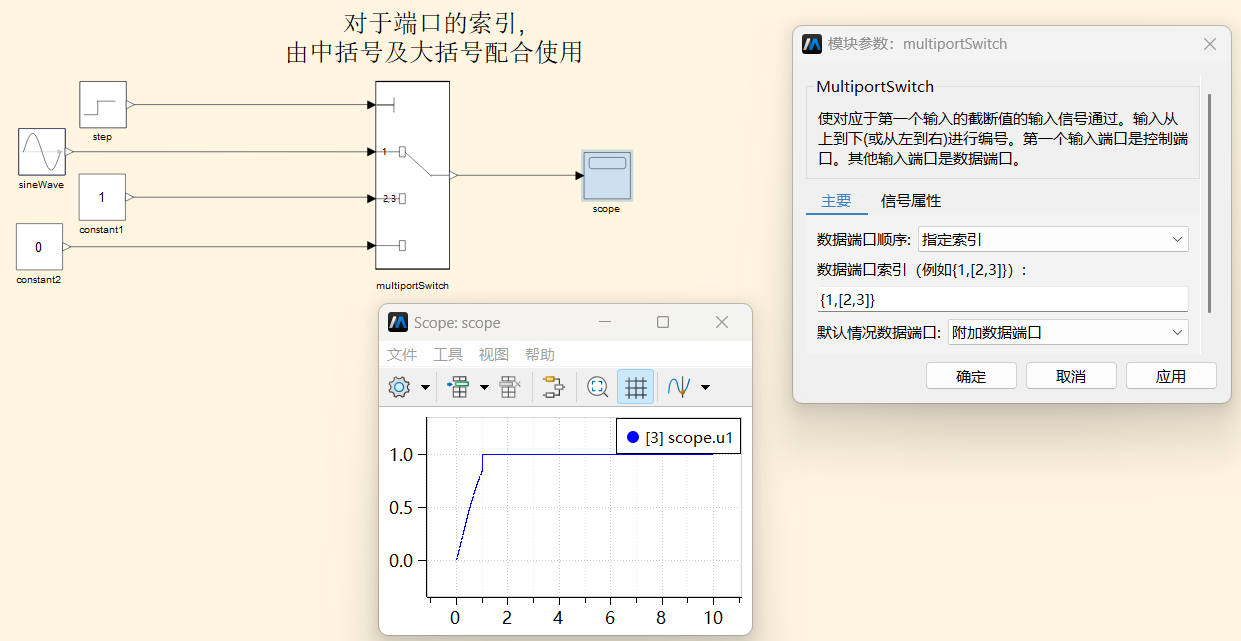Image resolution: width=1241 pixels, height=641 pixels.
Task: Open the 数据端口顺序 dropdown
Action: click(x=1053, y=240)
